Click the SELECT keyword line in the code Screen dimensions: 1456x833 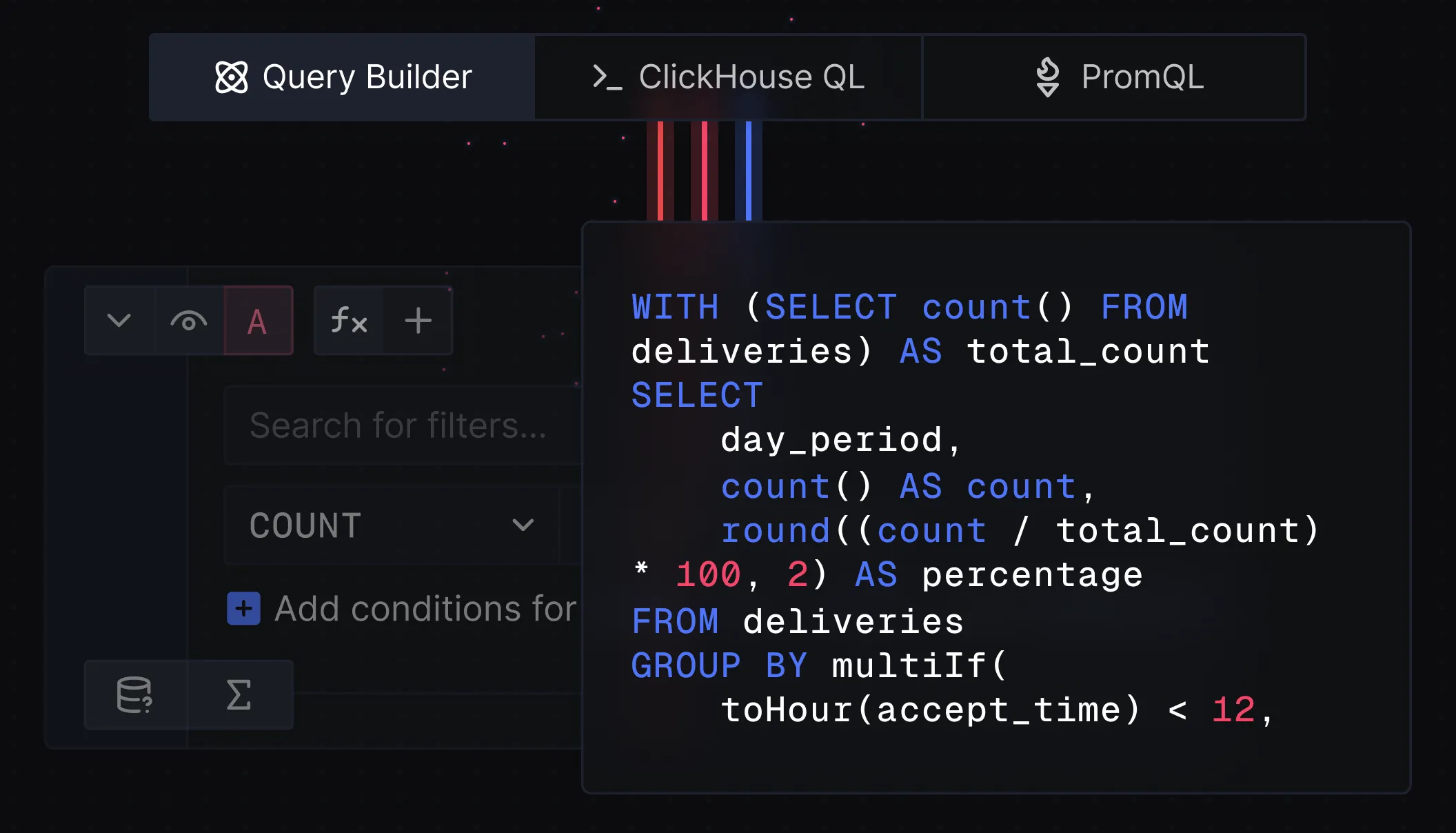click(697, 396)
